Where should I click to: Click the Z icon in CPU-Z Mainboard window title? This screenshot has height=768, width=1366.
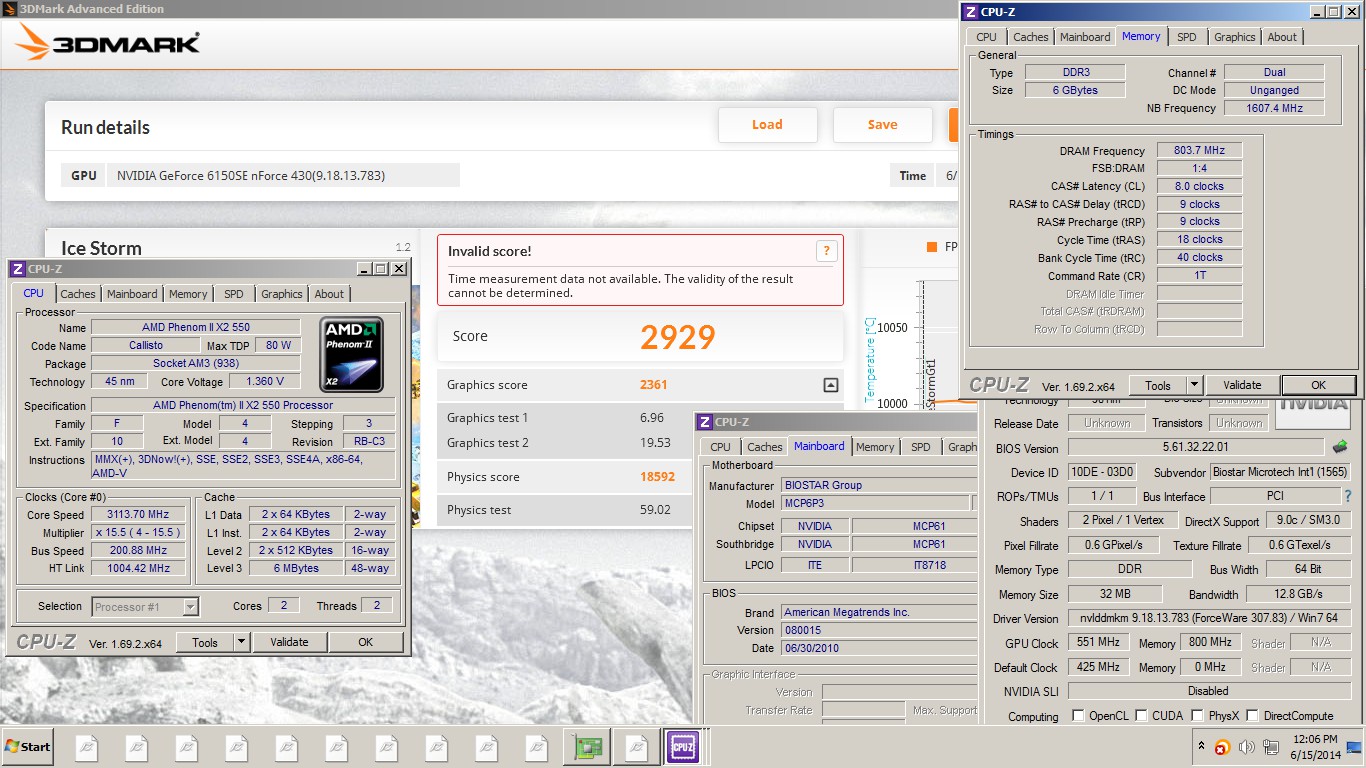pos(705,422)
